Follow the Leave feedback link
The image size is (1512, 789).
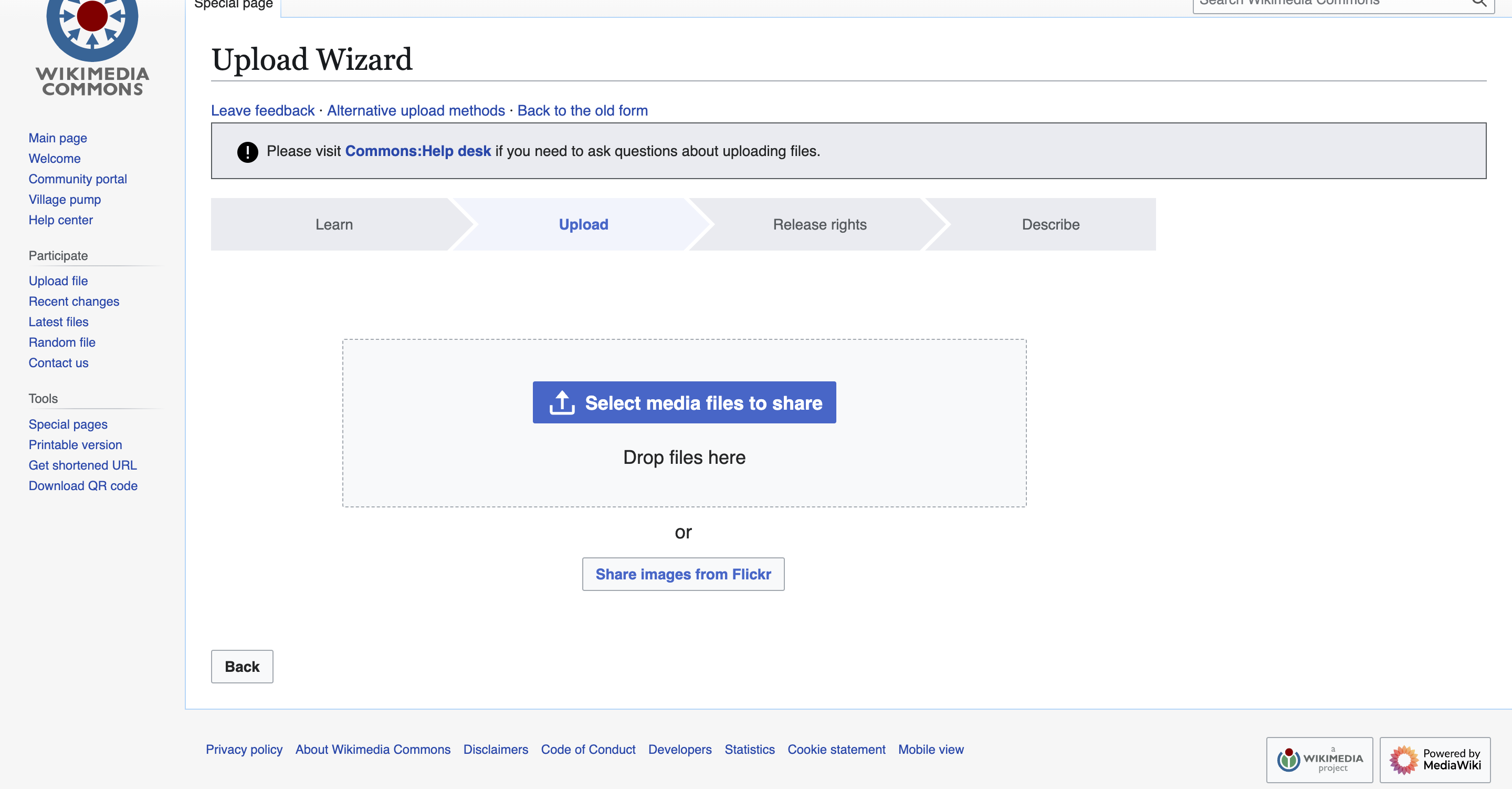tap(262, 110)
